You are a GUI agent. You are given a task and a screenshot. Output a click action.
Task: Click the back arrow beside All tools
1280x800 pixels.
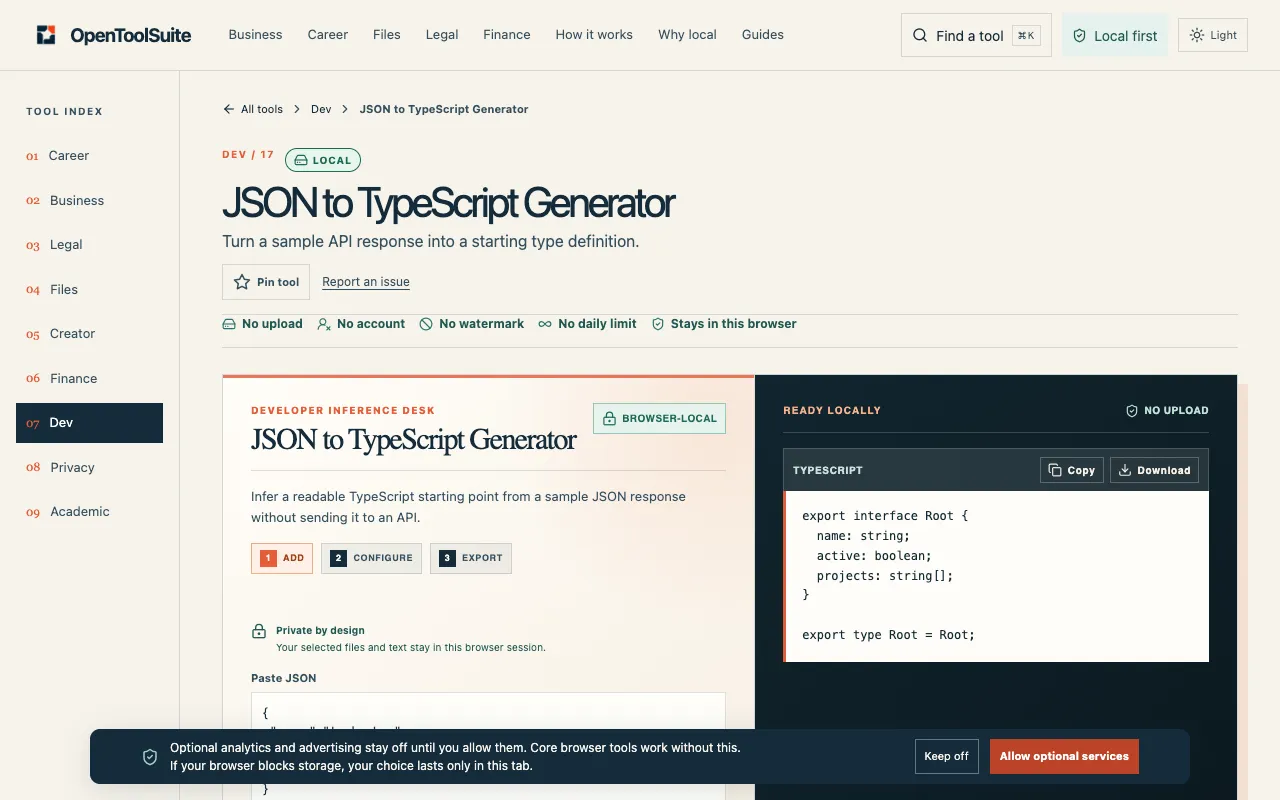coord(229,109)
